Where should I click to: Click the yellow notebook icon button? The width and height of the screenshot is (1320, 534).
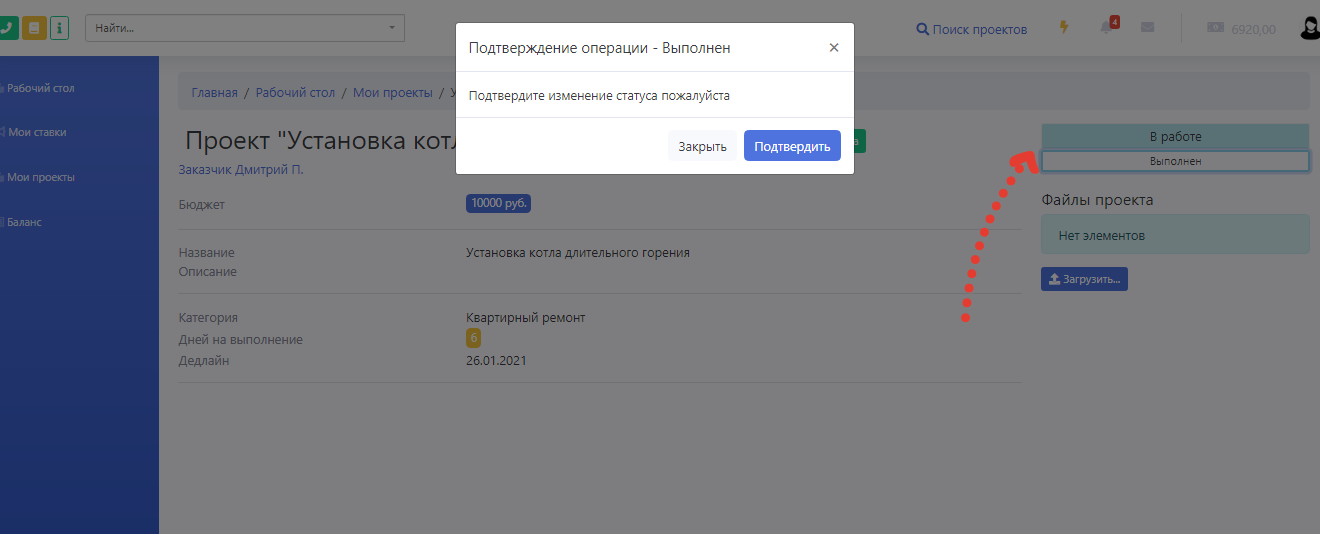pos(34,28)
